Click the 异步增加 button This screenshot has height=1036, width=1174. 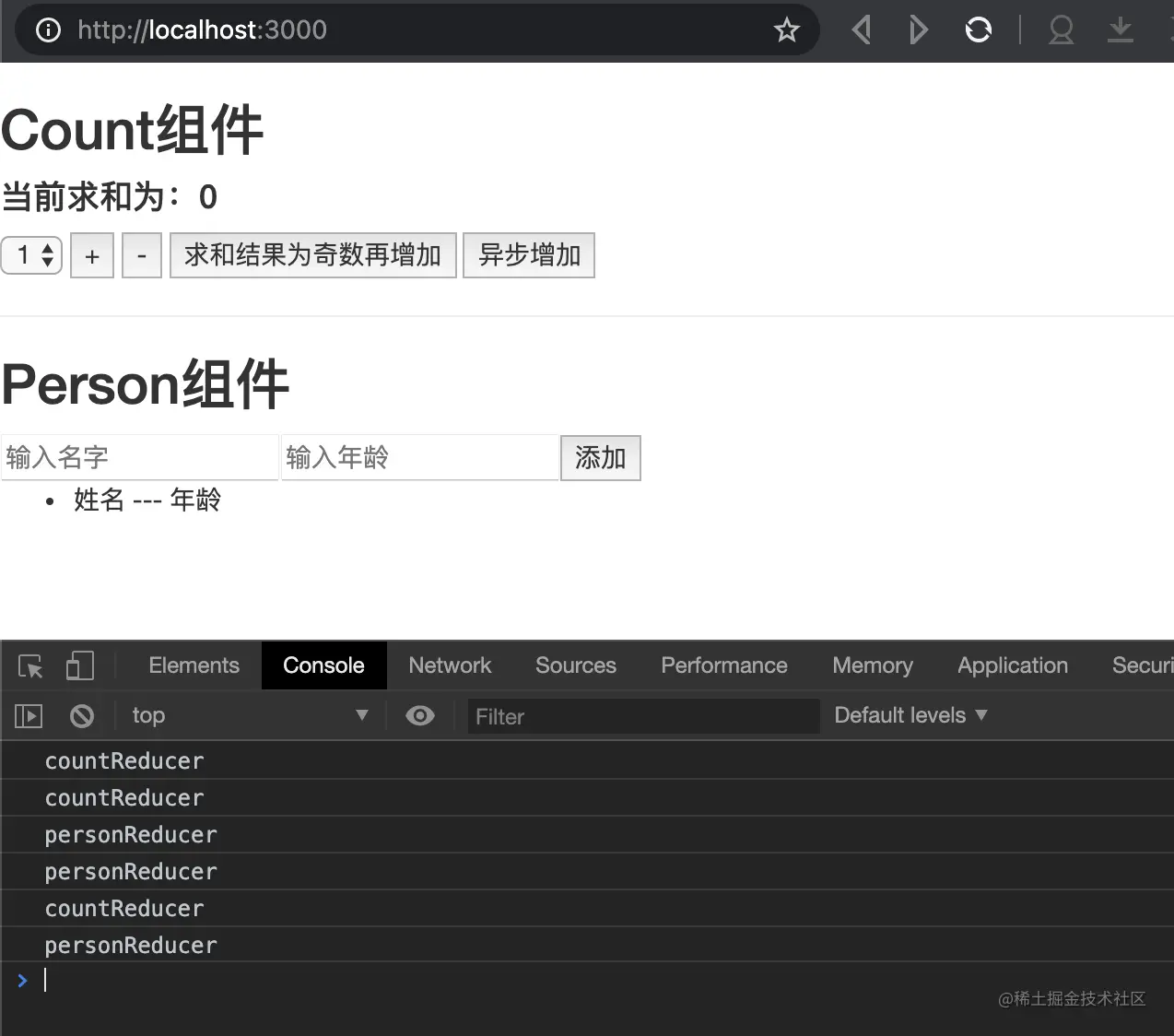pos(529,255)
